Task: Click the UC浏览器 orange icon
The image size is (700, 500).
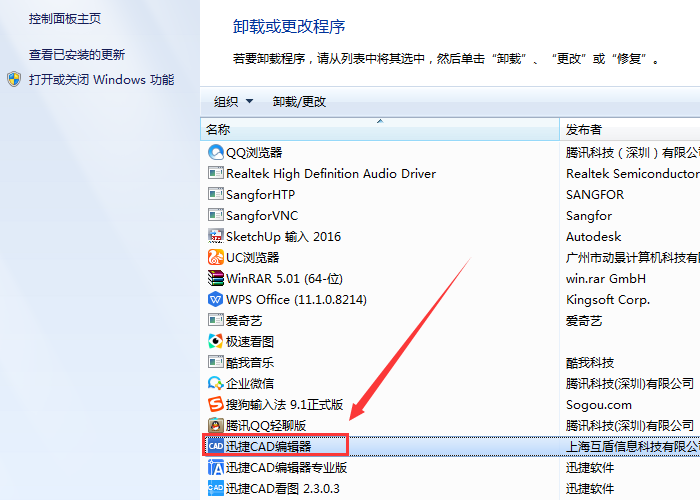Action: tap(216, 257)
